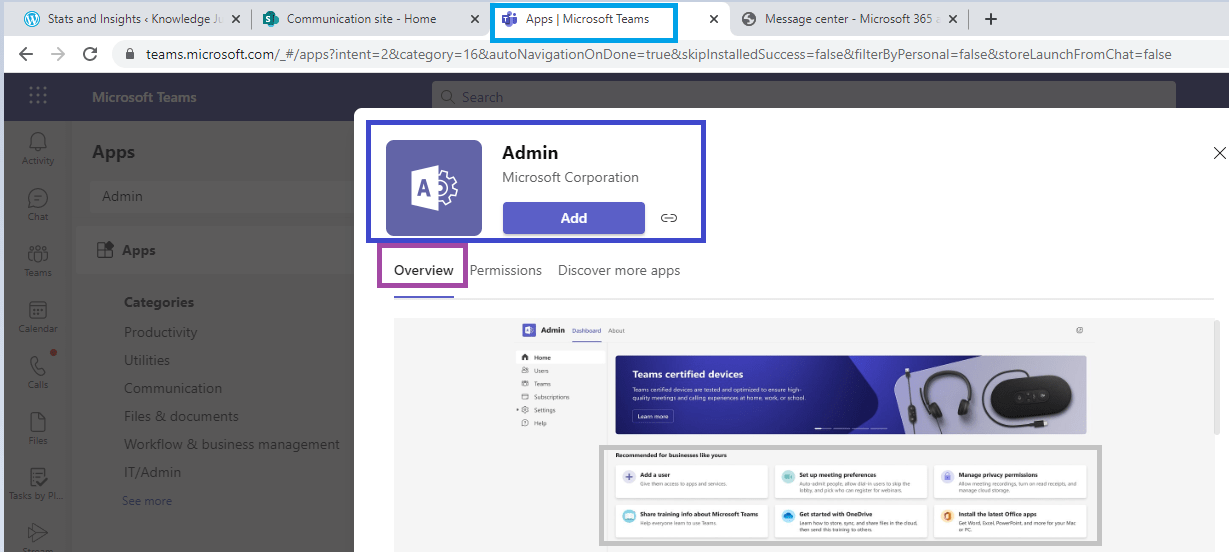1229x552 pixels.
Task: Click the Apps section row
Action: coord(214,250)
